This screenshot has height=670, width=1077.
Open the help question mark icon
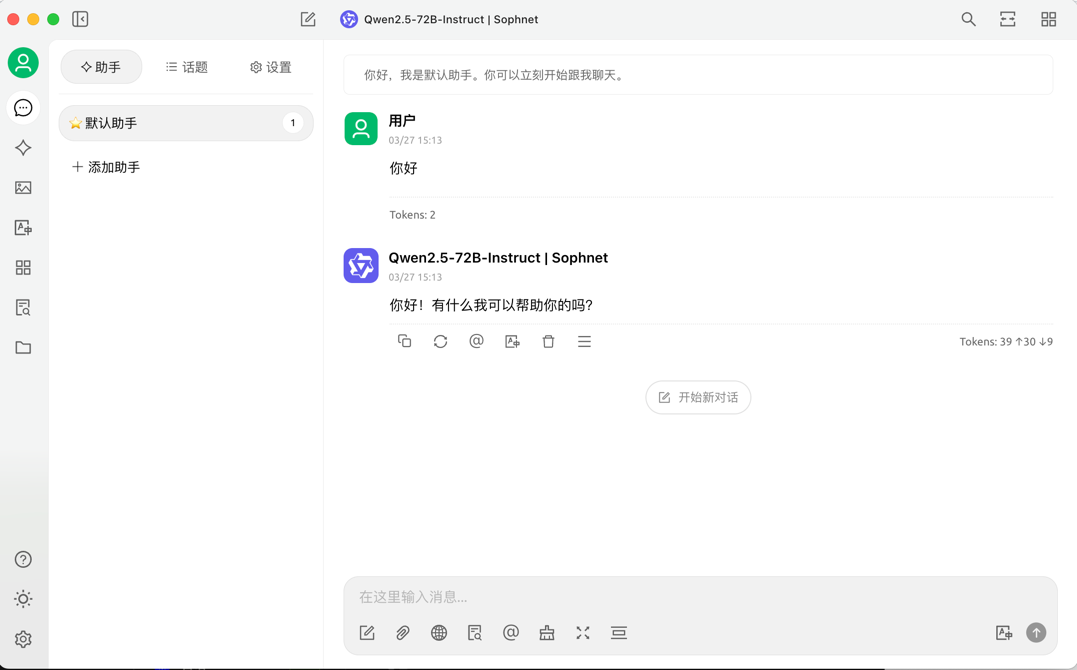click(23, 559)
